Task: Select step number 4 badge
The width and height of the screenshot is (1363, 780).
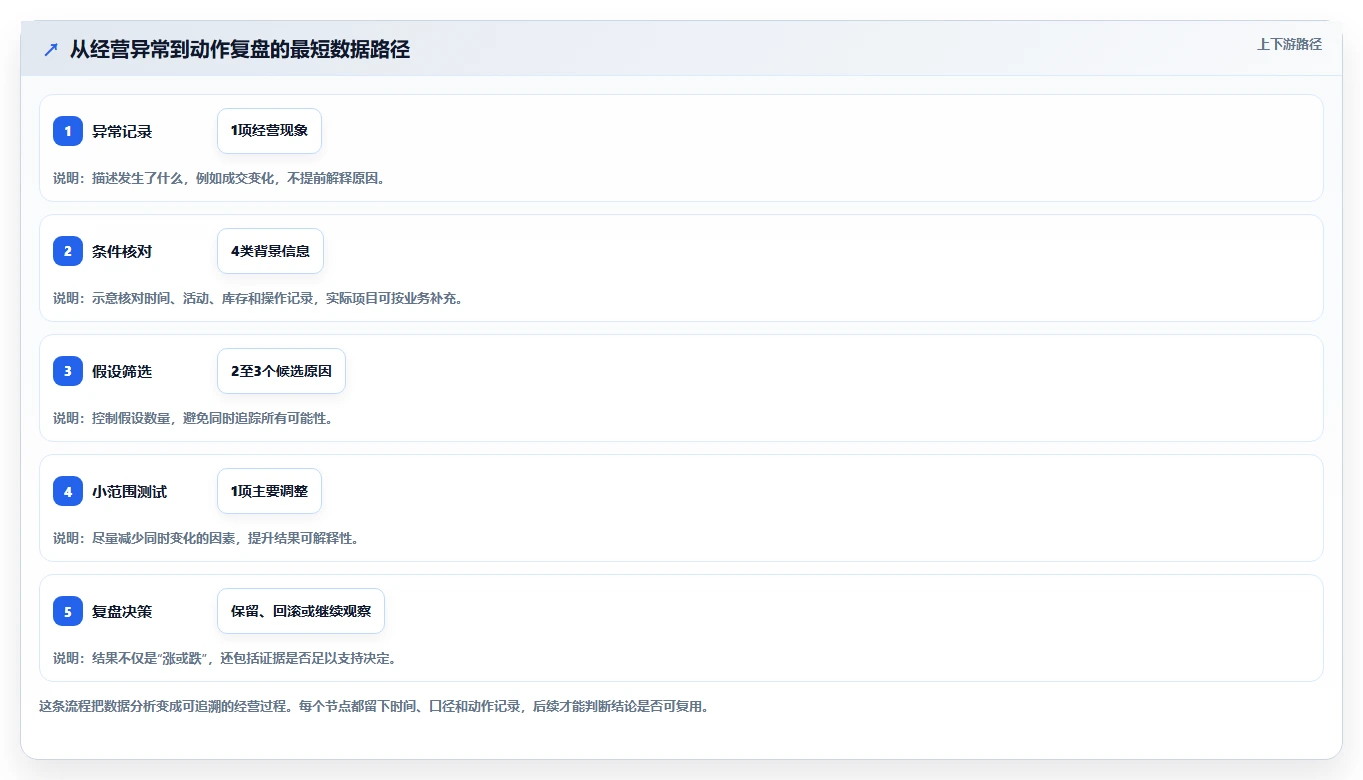Action: point(68,491)
